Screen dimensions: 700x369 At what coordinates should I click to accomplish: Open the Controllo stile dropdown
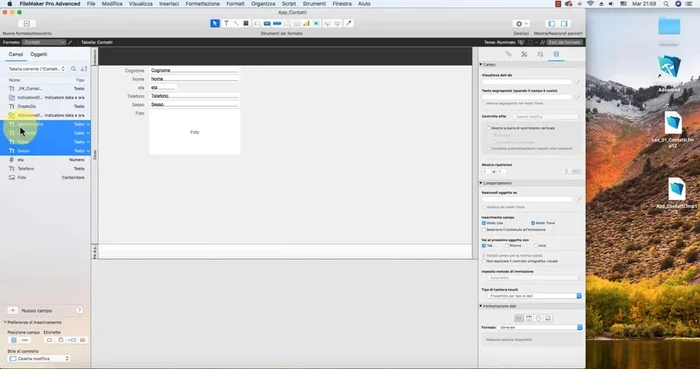coord(548,116)
